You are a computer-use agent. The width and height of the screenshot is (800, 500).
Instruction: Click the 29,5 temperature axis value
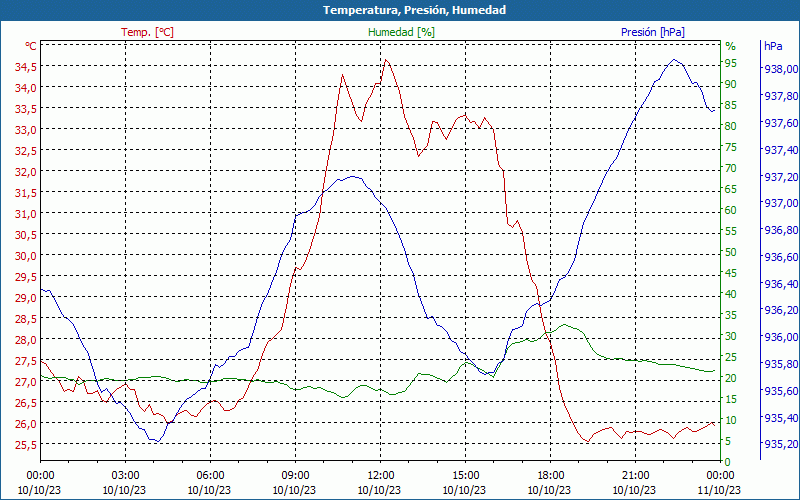pos(24,277)
